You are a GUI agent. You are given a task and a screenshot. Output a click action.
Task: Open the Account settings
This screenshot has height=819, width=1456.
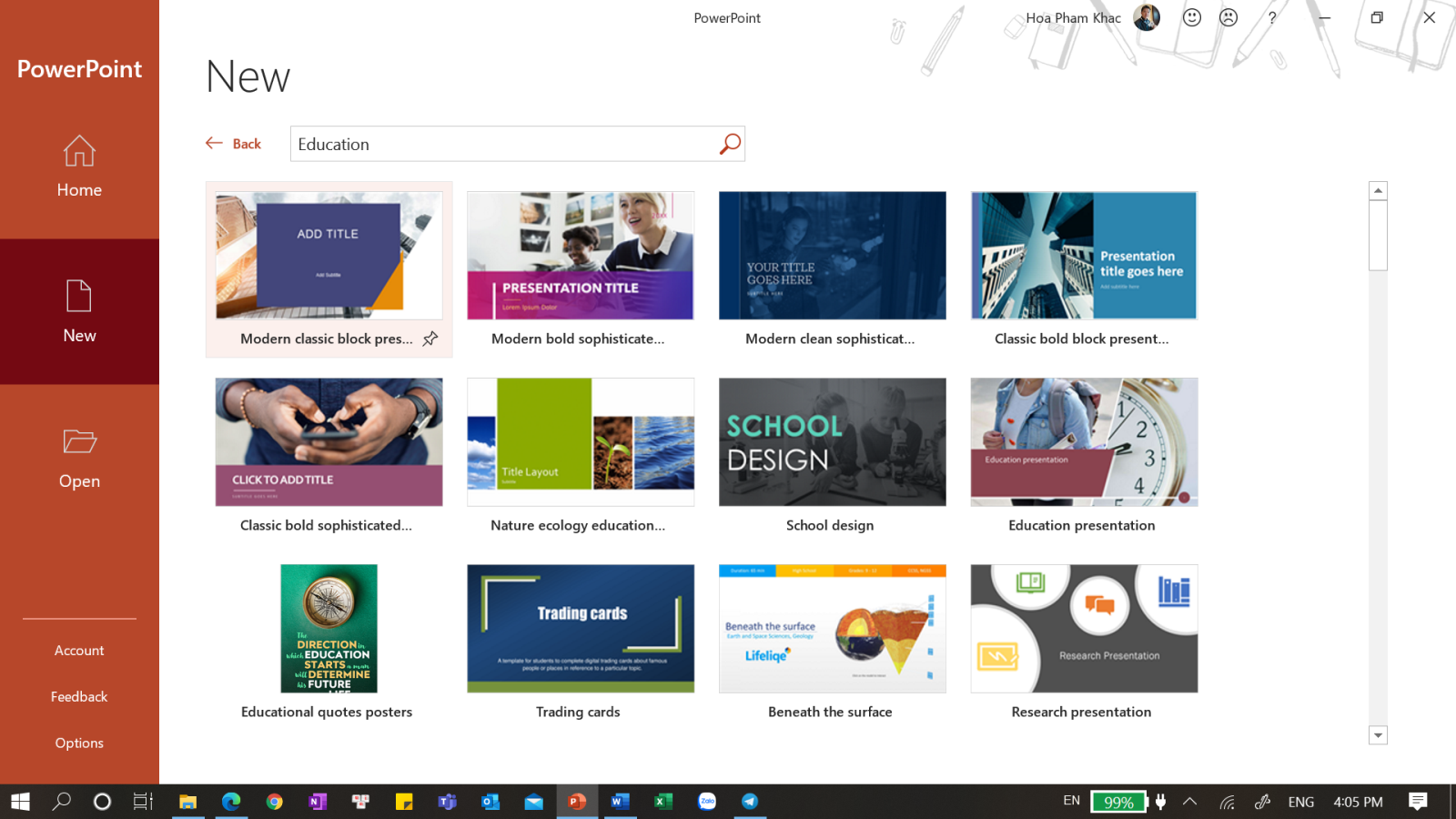pos(79,650)
